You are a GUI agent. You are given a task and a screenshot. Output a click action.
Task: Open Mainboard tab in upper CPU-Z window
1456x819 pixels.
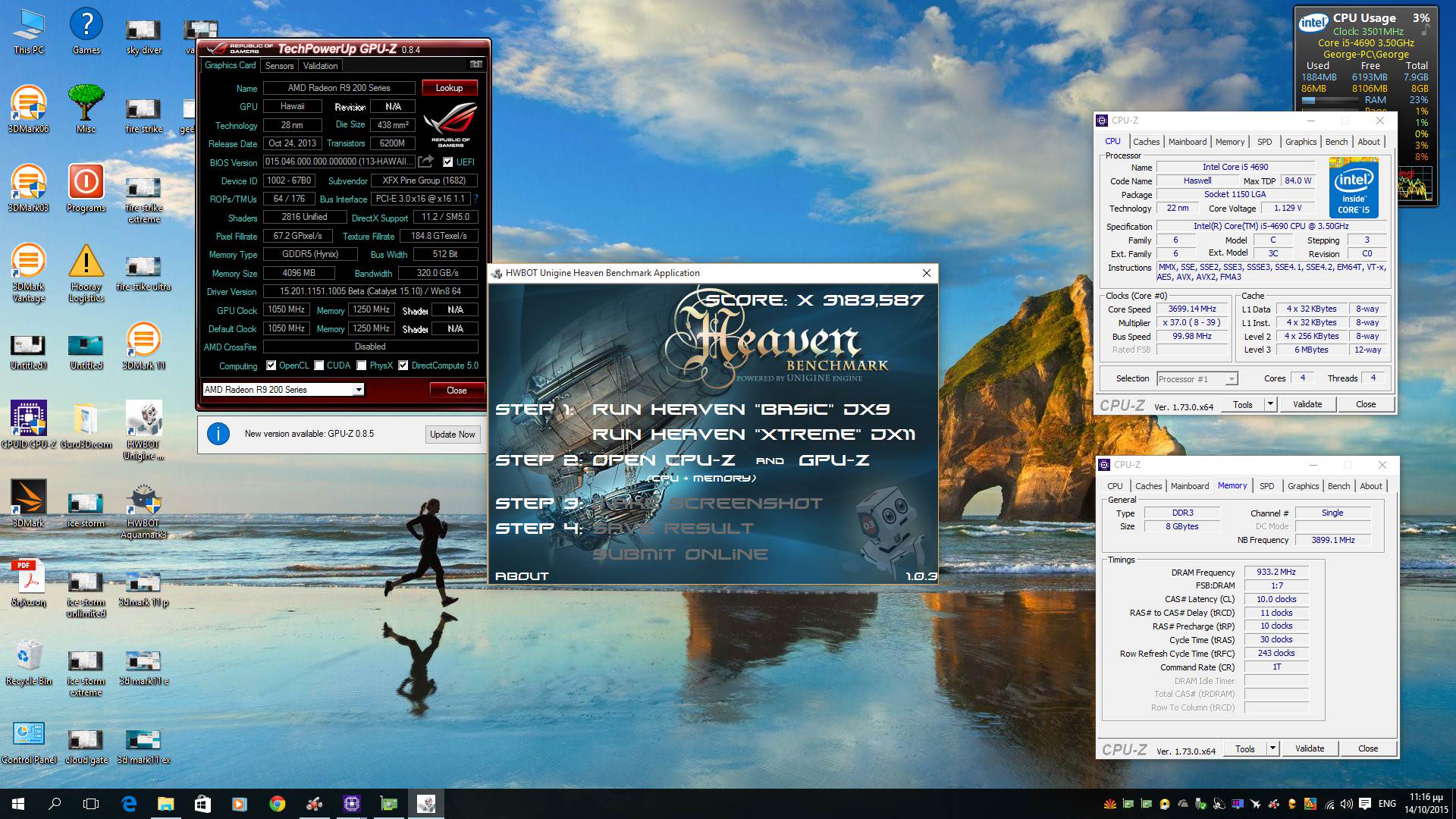click(x=1187, y=142)
